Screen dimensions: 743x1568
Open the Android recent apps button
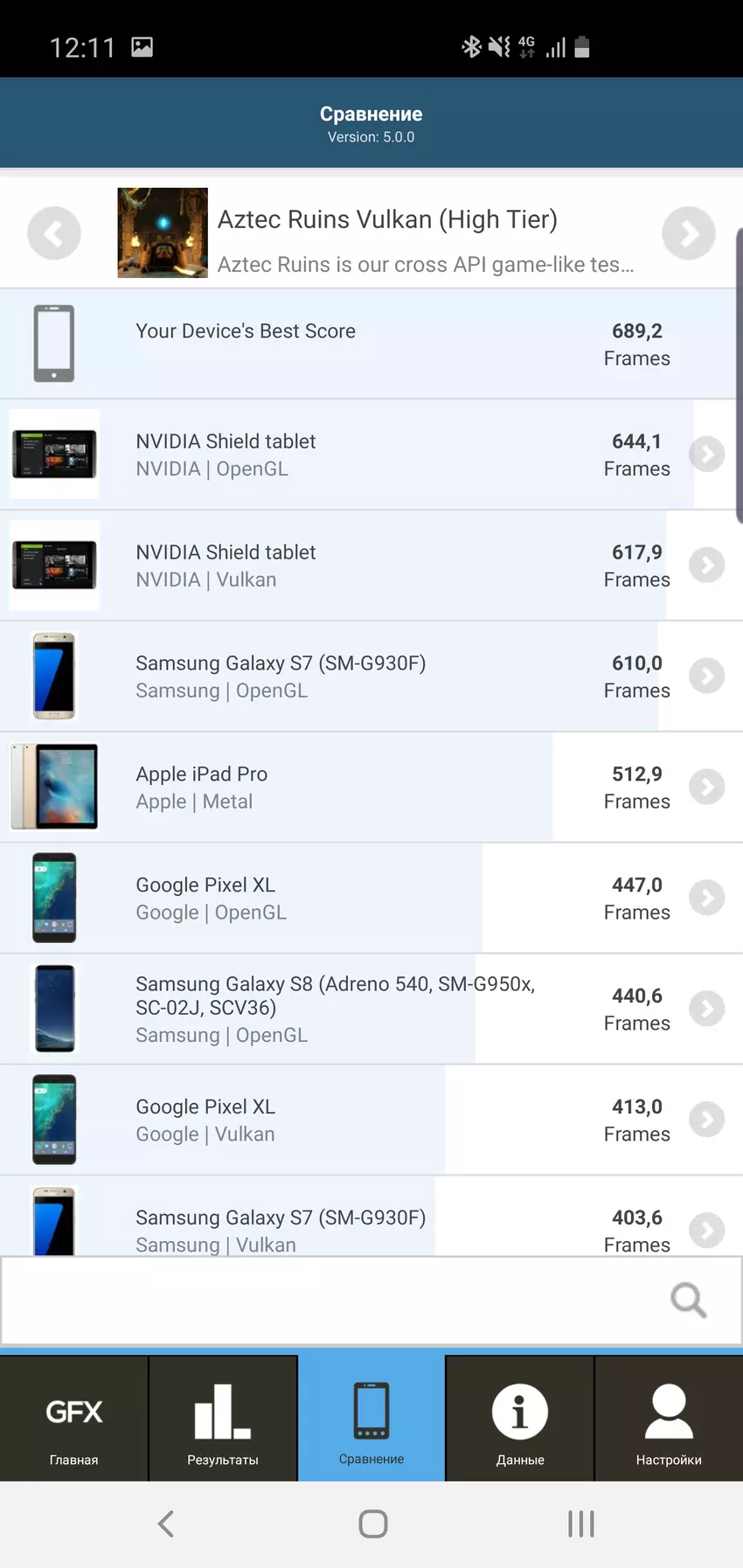pyautogui.click(x=581, y=1523)
